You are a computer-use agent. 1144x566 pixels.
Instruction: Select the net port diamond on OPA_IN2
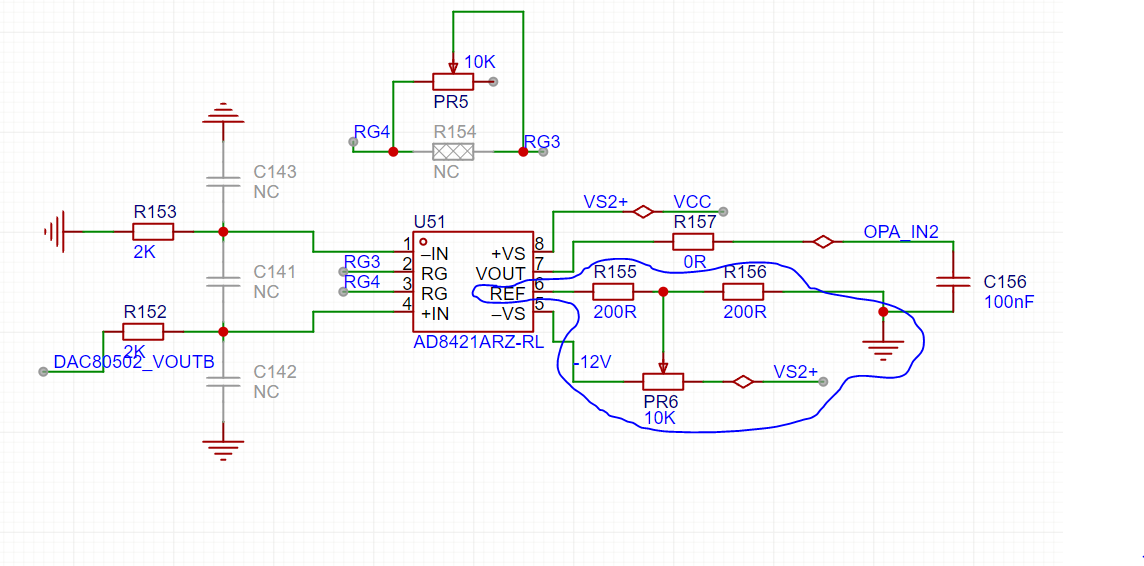tap(822, 241)
